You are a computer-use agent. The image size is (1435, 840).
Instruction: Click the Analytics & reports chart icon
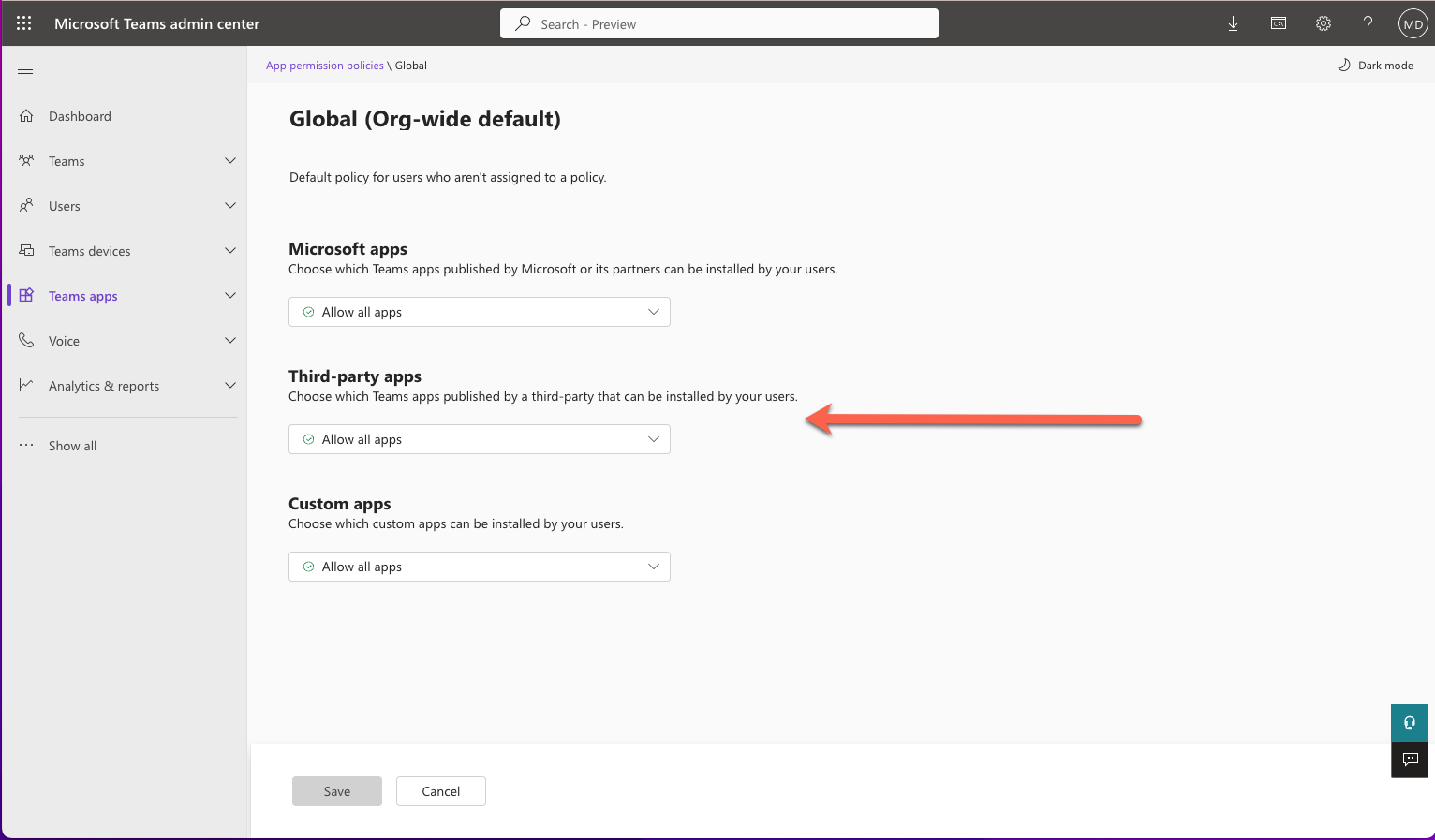[26, 385]
